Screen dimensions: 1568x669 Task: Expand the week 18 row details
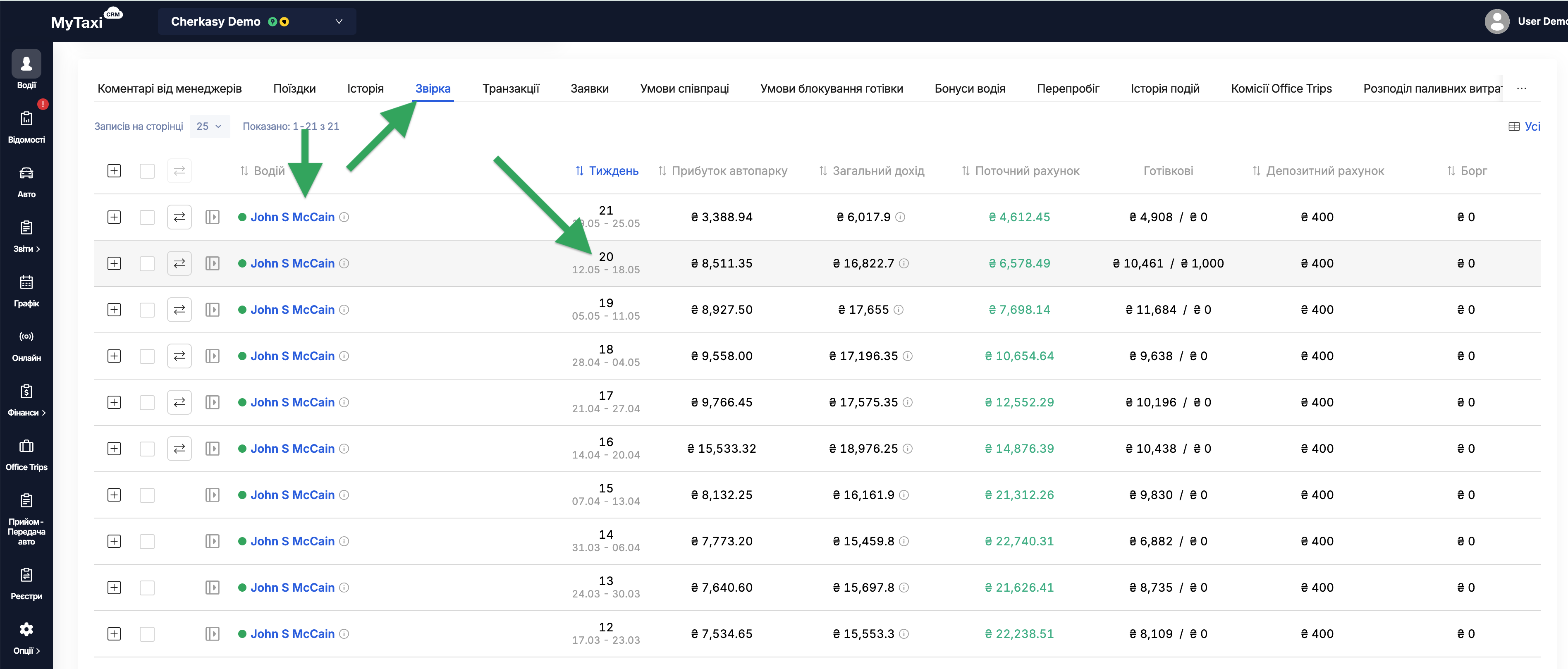point(114,356)
